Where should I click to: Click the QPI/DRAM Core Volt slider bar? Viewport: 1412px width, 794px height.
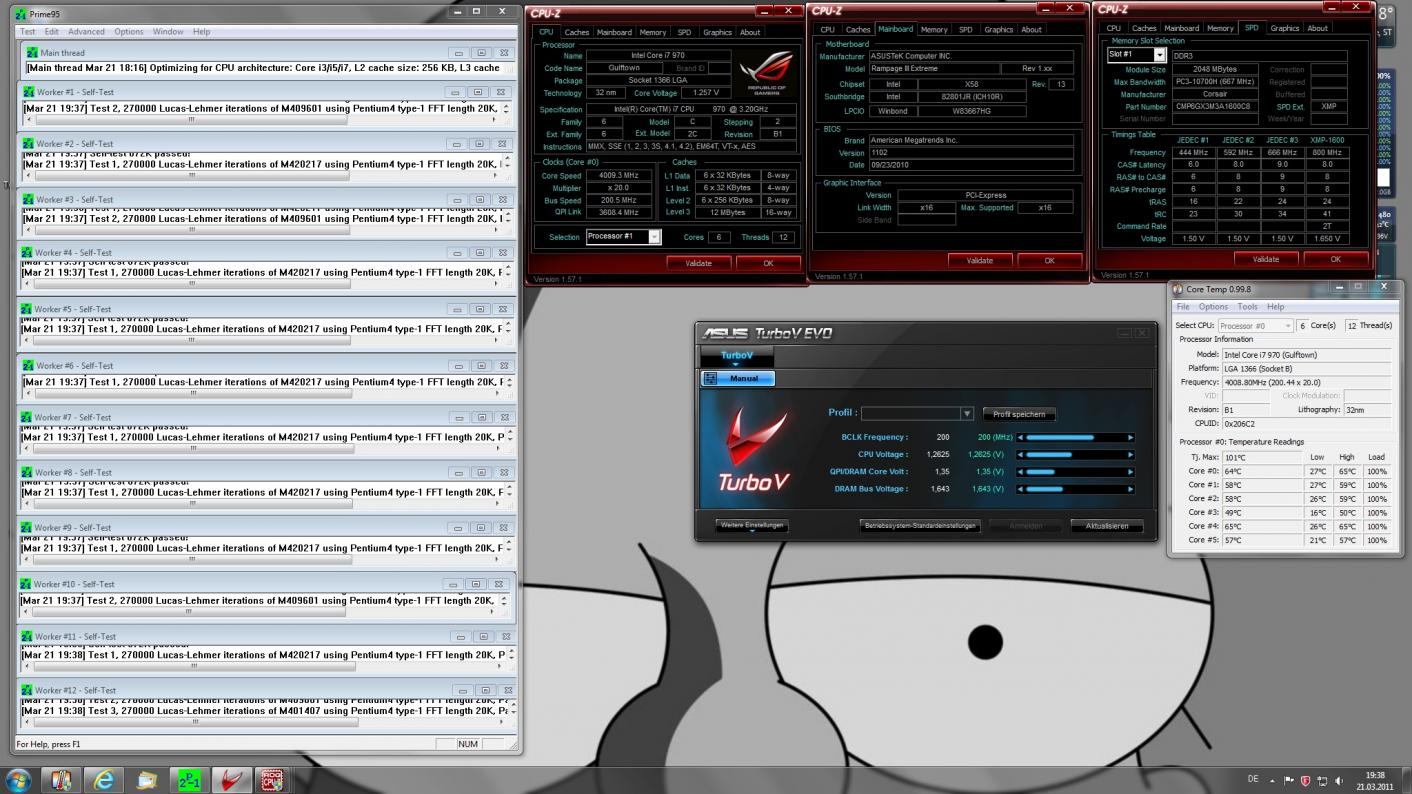coord(1076,471)
